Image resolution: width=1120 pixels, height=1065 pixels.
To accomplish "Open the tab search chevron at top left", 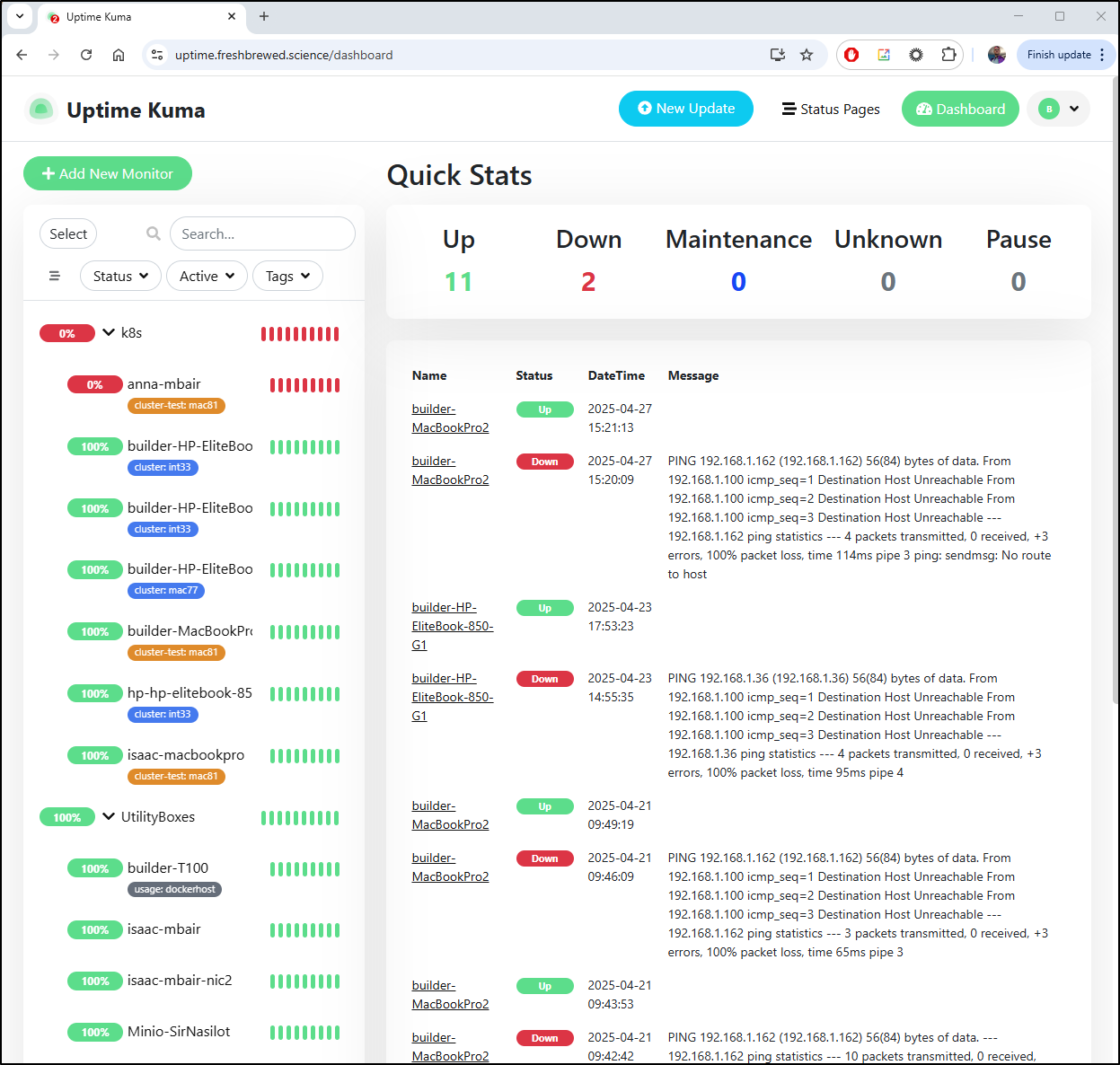I will [x=19, y=16].
